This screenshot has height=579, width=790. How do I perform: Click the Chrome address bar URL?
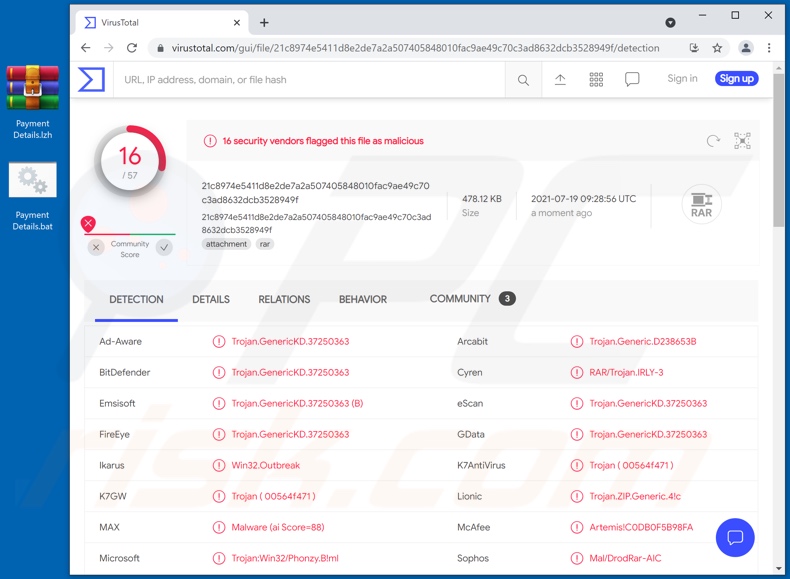tap(415, 48)
